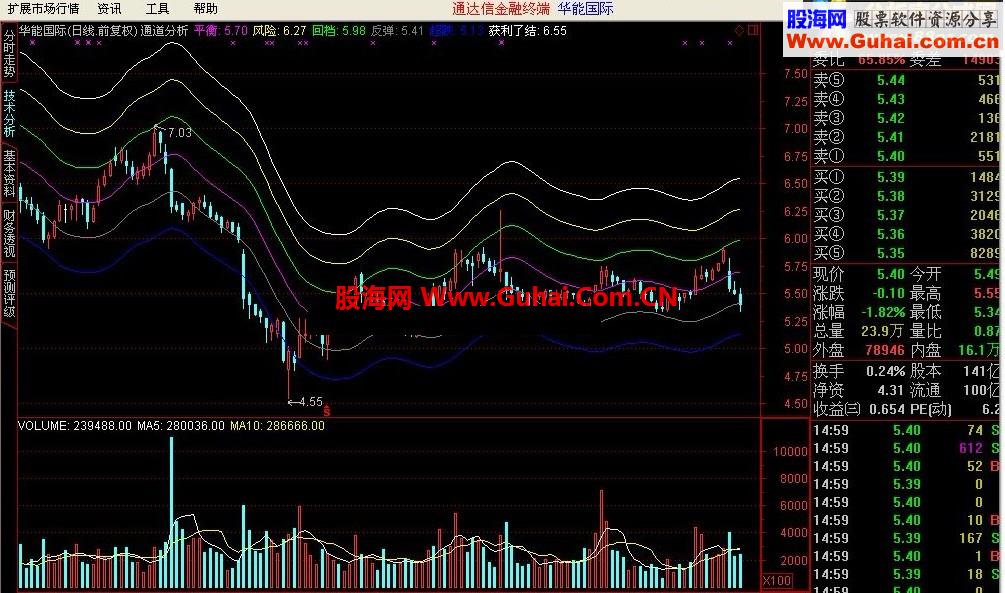Click the X100 volume unit box
This screenshot has width=1005, height=593.
click(x=777, y=581)
